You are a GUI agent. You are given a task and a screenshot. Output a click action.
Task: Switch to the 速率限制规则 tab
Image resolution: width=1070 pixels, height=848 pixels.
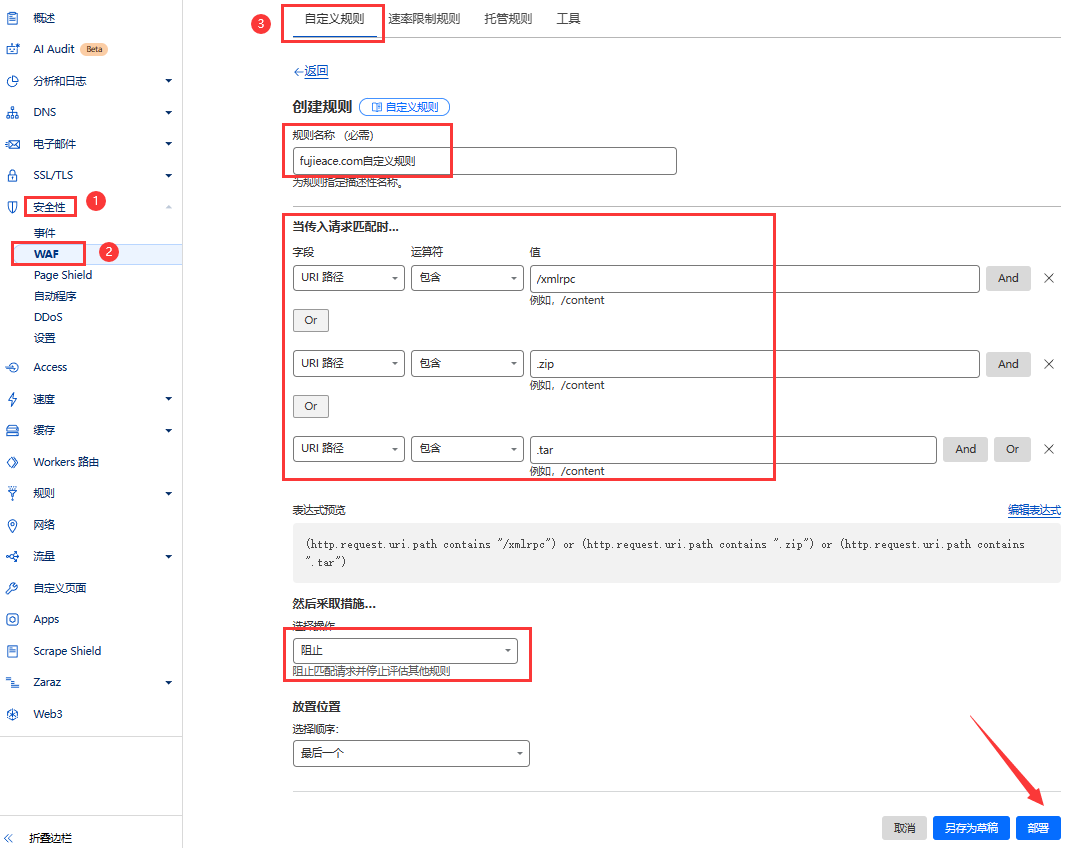[x=424, y=19]
